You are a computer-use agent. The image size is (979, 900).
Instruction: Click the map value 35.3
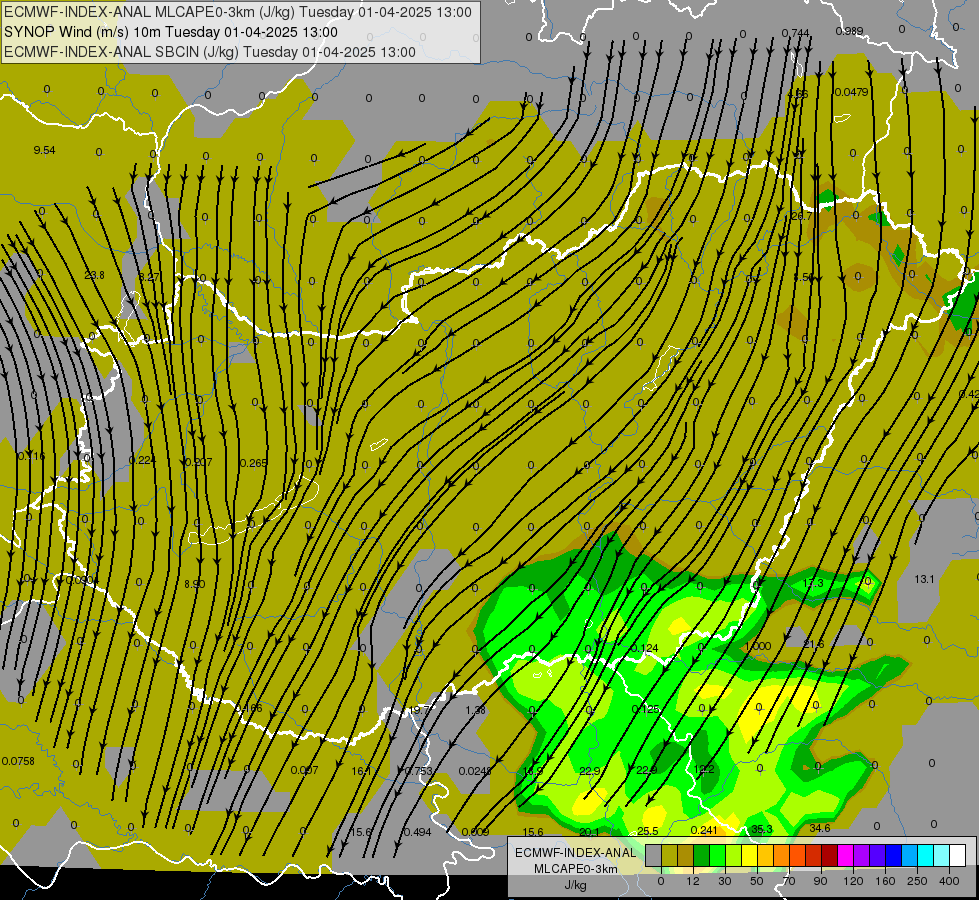pyautogui.click(x=762, y=829)
